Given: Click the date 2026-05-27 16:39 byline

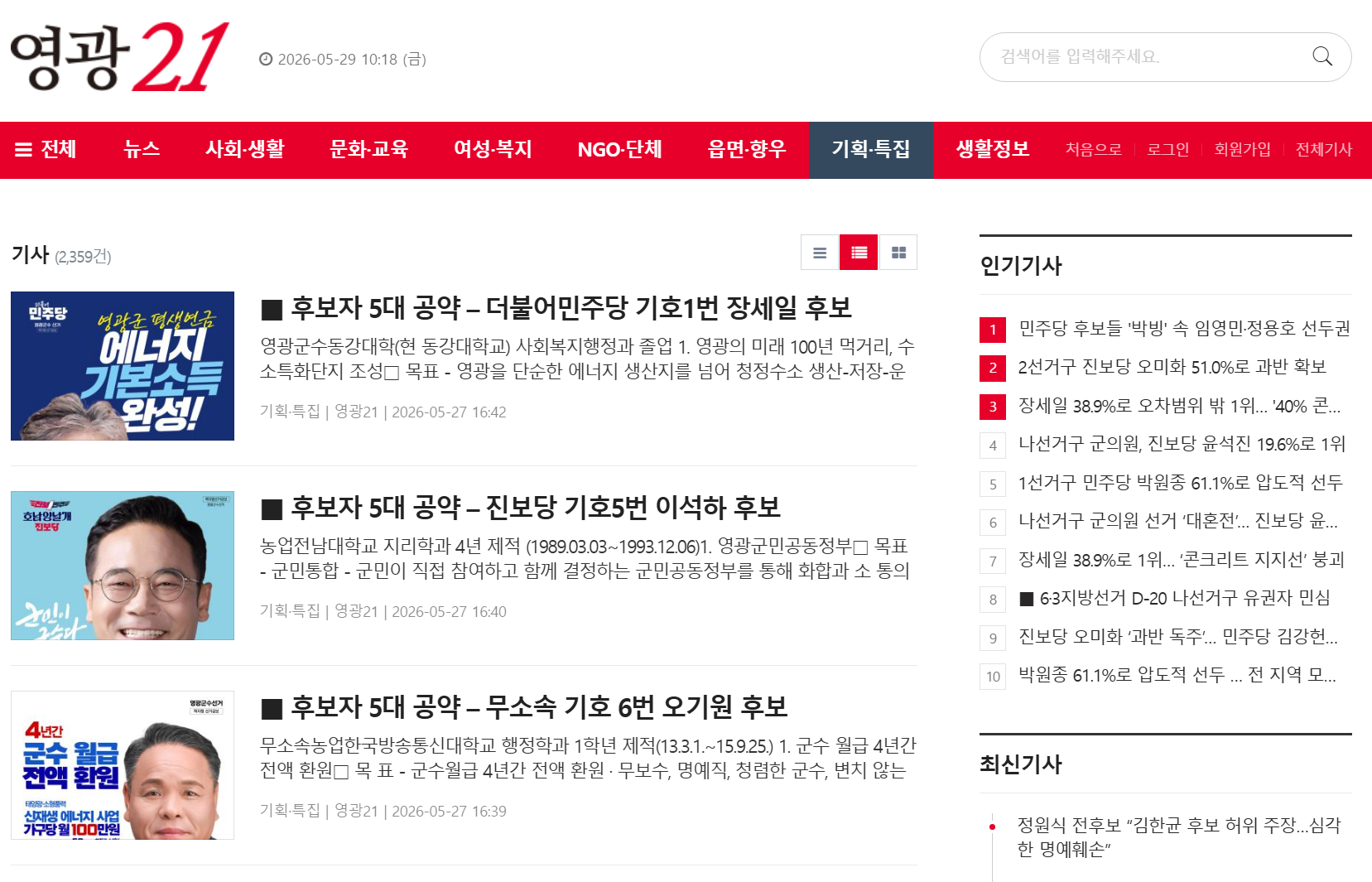Looking at the screenshot, I should [x=449, y=812].
